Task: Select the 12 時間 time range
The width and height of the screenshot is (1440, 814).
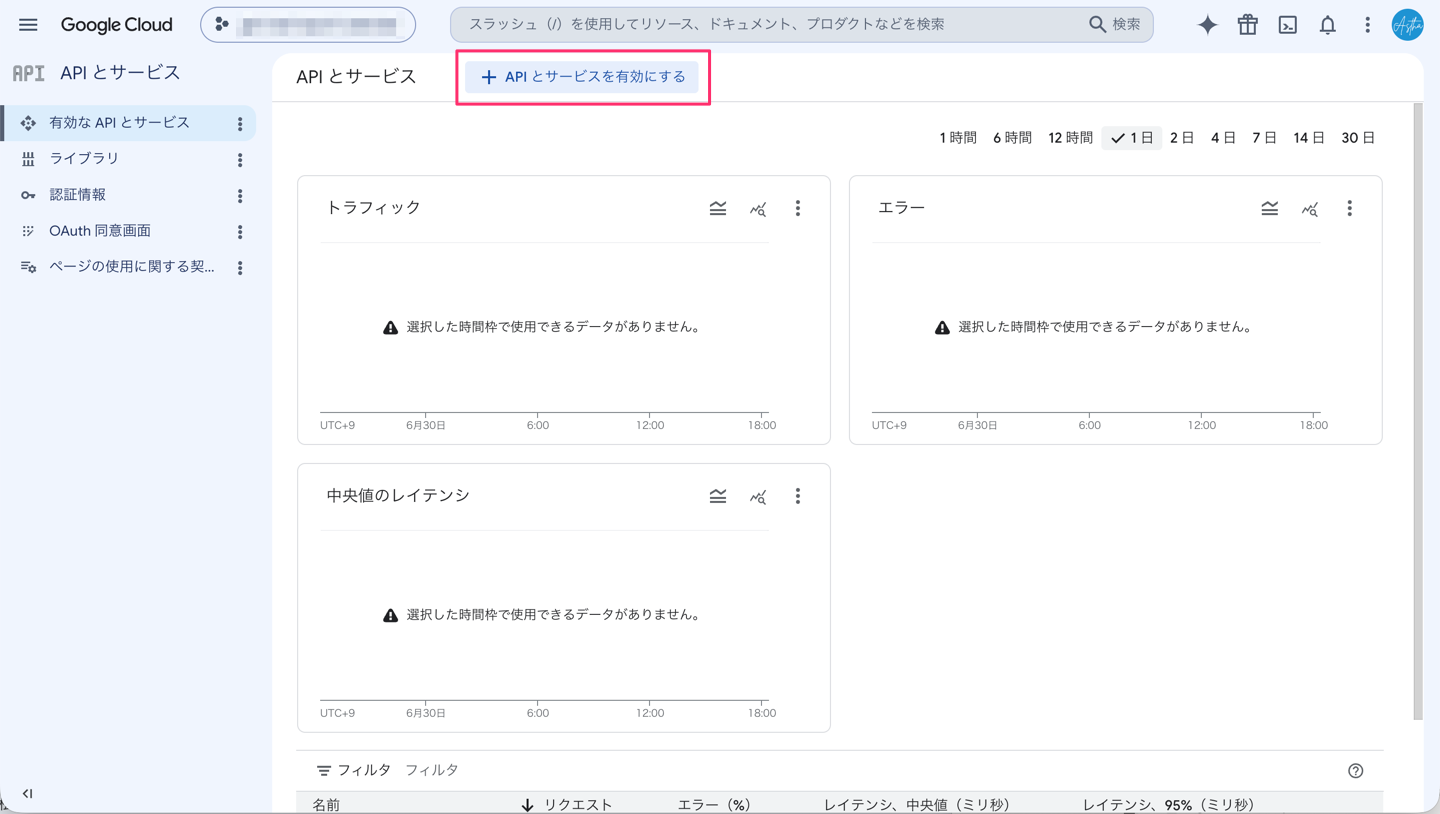Action: 1070,138
